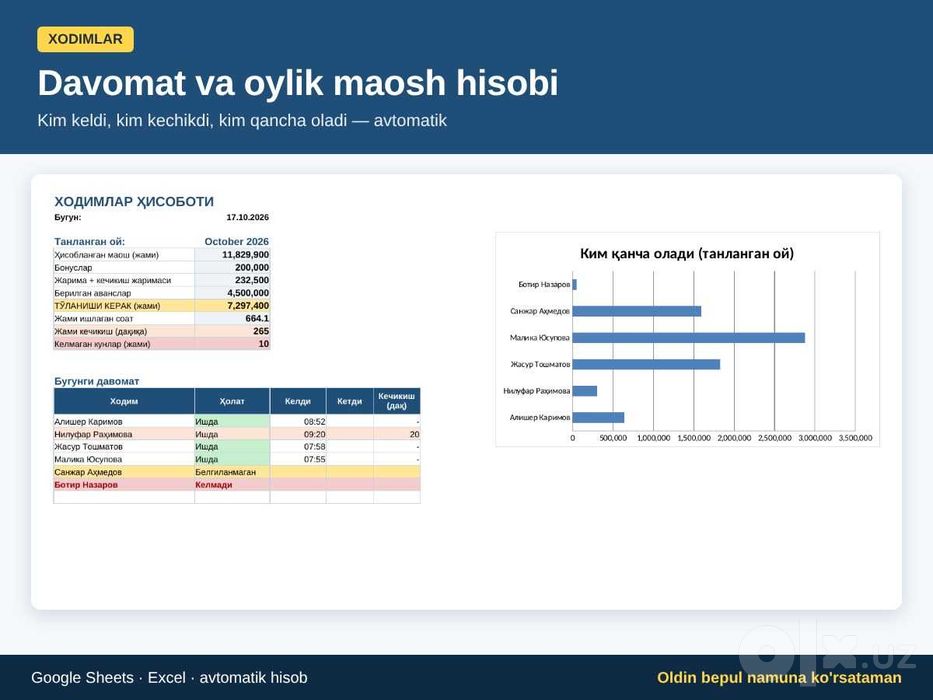
Task: Select the Жасур Тошматов table row name
Action: (x=88, y=446)
